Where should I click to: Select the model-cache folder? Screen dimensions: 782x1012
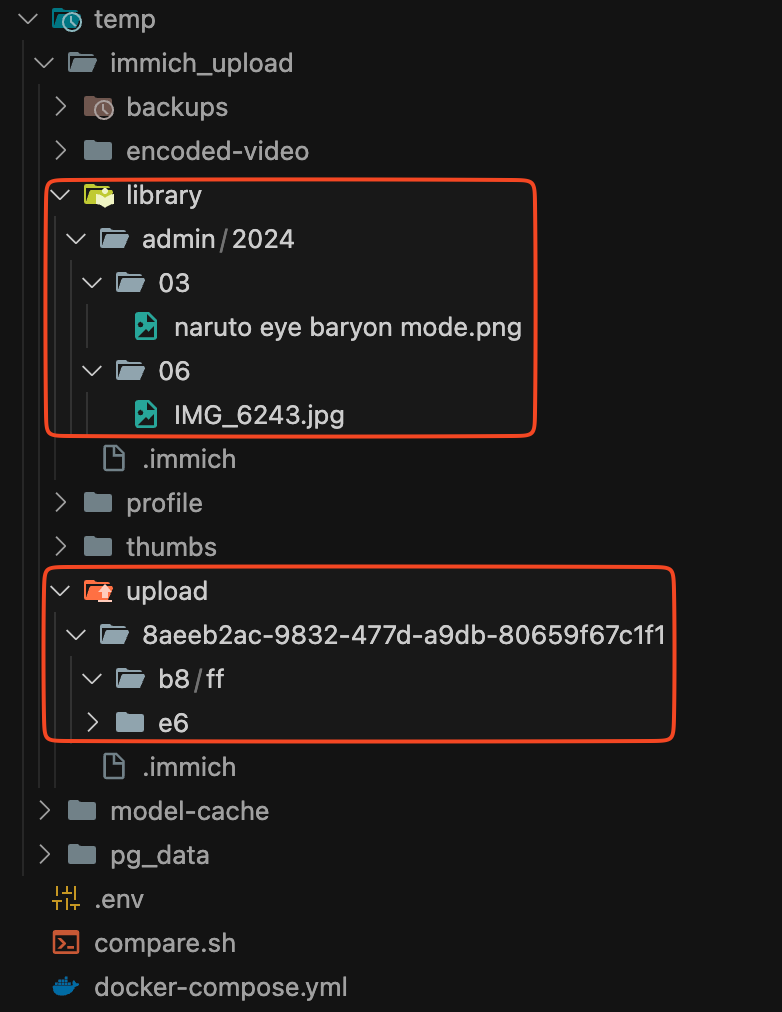coord(189,811)
